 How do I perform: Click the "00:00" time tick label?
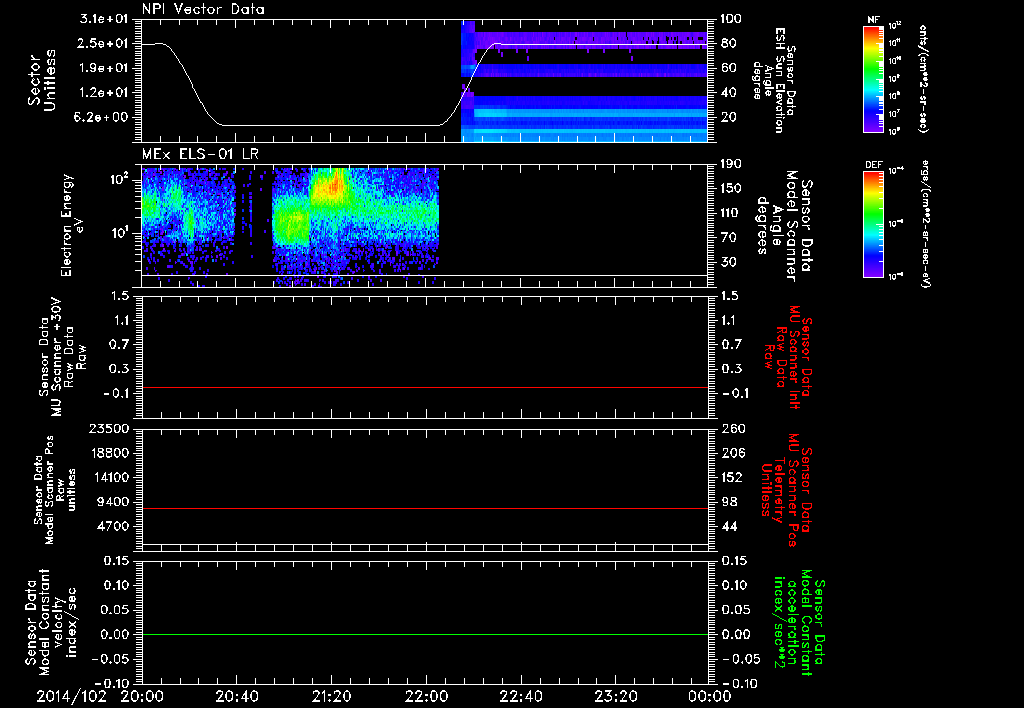point(709,696)
